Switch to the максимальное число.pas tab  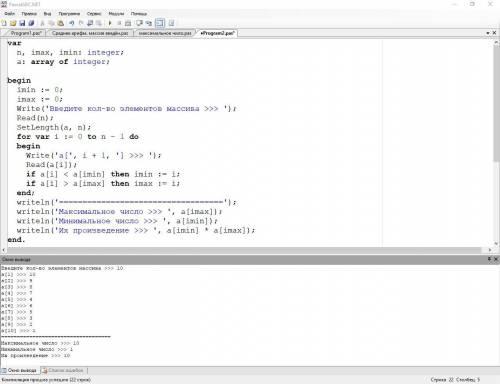(164, 33)
